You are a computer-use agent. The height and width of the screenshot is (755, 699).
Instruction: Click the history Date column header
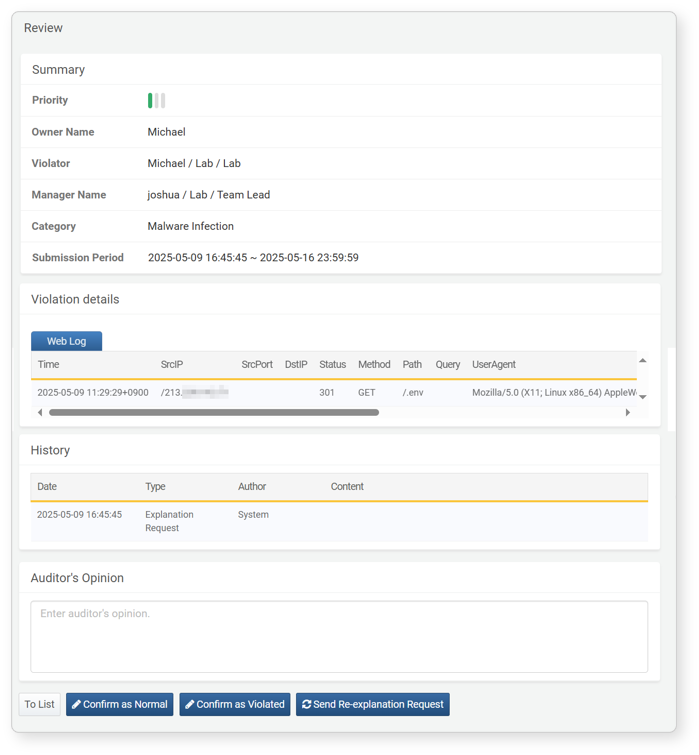pos(47,486)
